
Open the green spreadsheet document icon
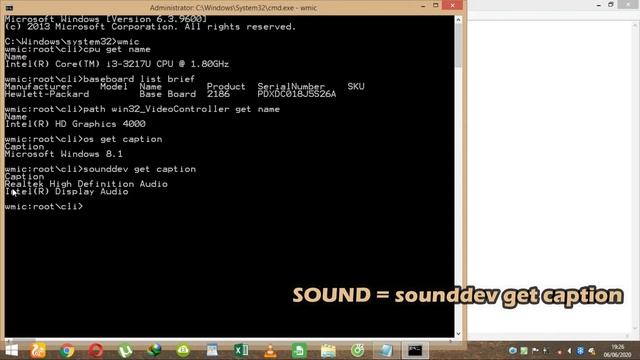pos(299,351)
